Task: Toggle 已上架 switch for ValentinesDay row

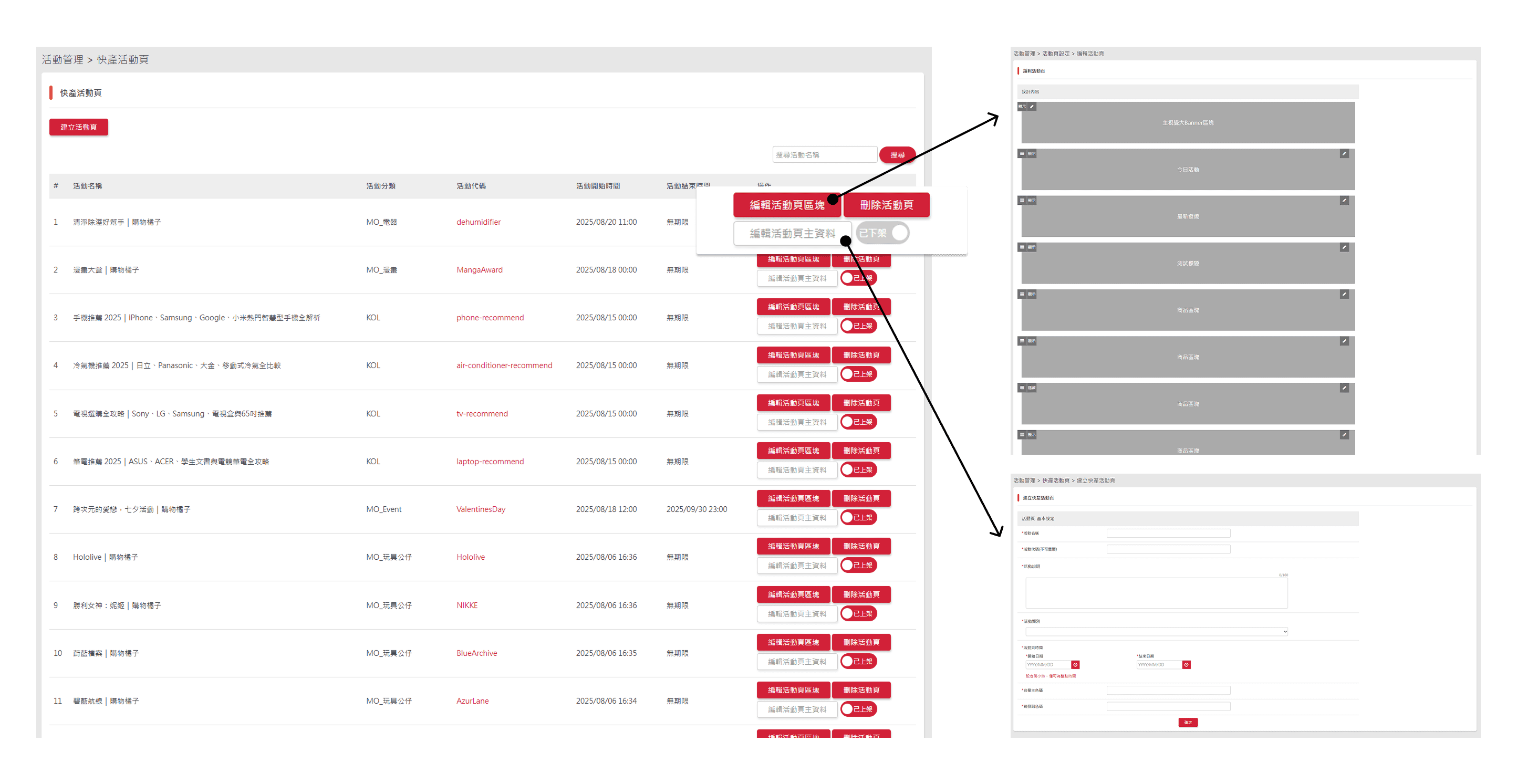Action: (x=859, y=517)
